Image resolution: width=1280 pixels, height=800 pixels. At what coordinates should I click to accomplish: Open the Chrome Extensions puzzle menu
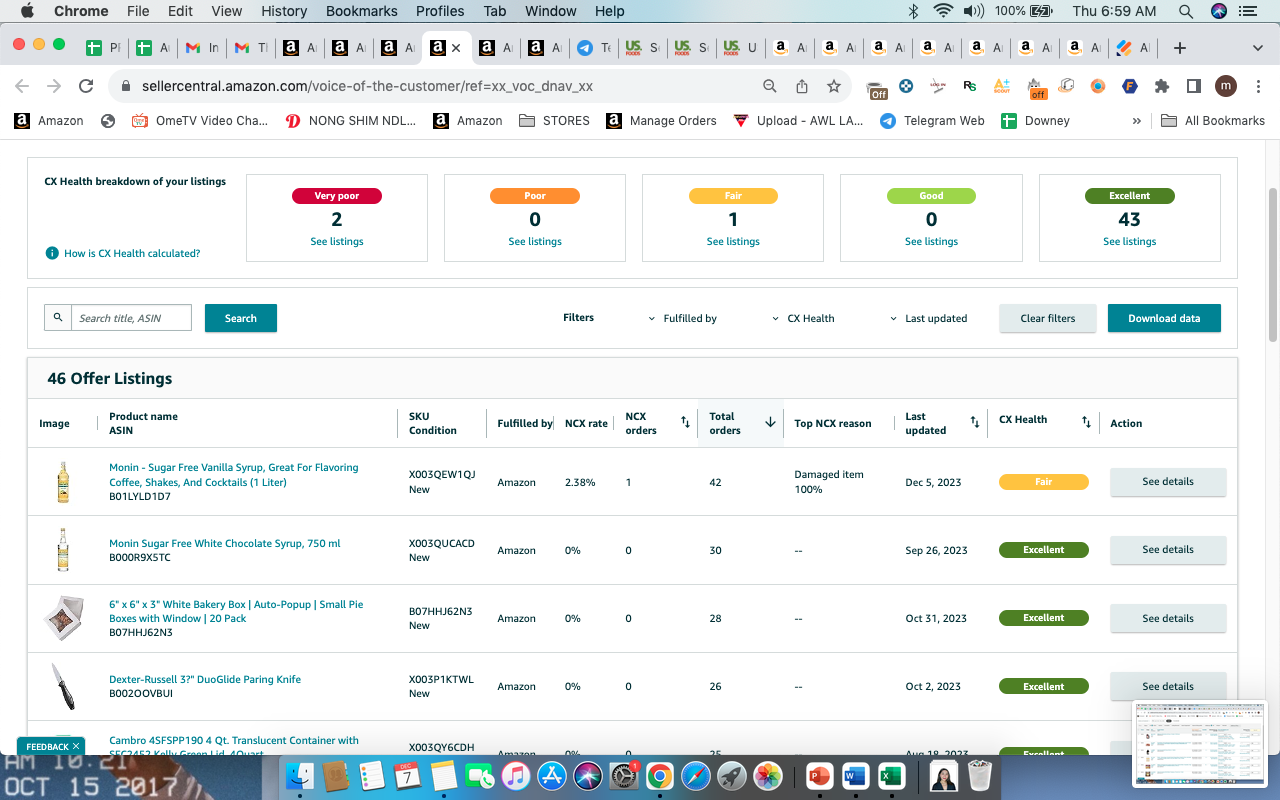point(1162,86)
